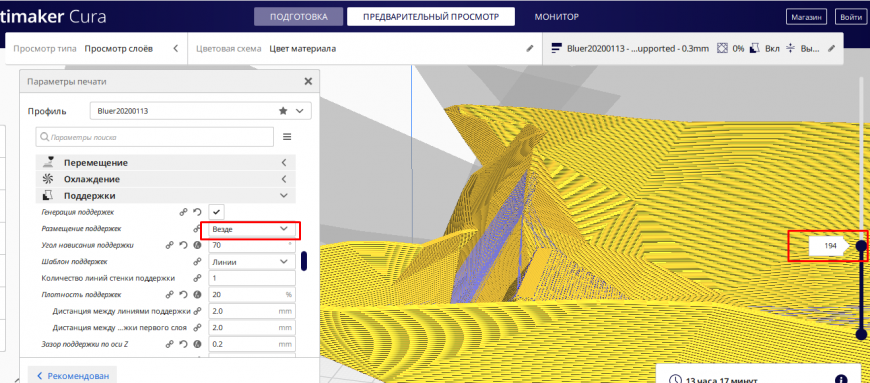Click the link icon for Размещение поддержек
The image size is (870, 383).
pyautogui.click(x=196, y=229)
